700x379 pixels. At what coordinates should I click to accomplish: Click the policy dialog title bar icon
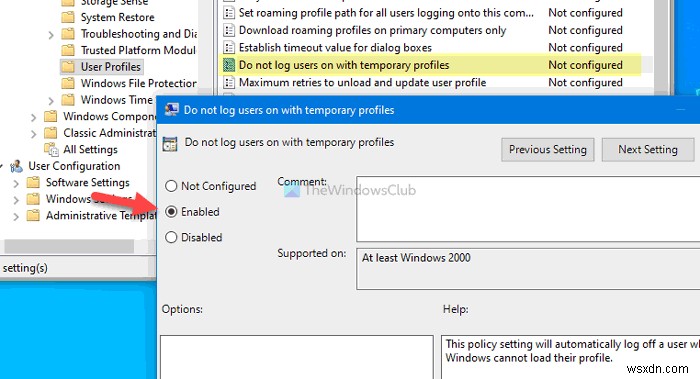(x=171, y=109)
